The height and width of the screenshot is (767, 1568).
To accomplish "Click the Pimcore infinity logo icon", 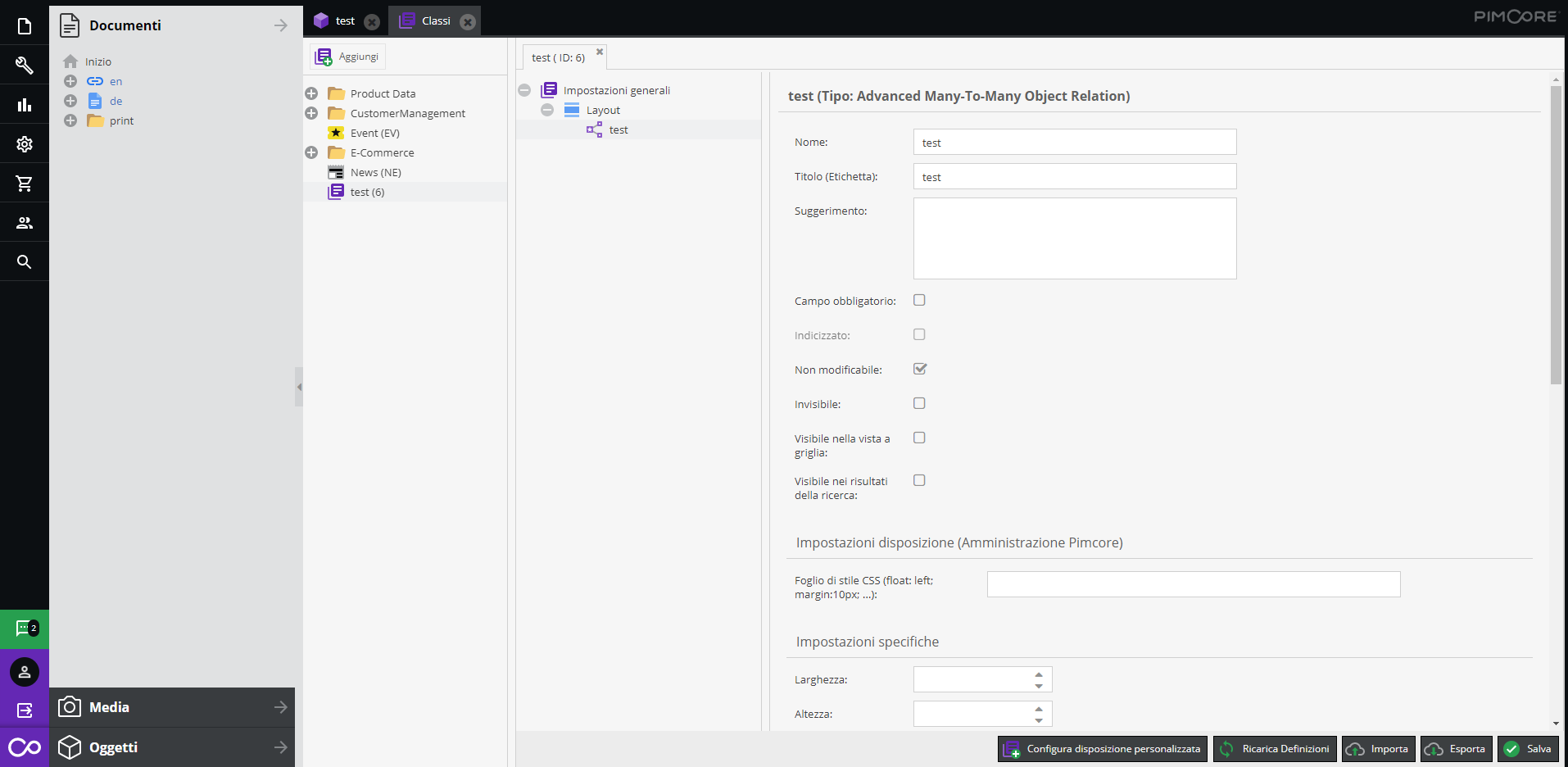I will click(x=25, y=747).
